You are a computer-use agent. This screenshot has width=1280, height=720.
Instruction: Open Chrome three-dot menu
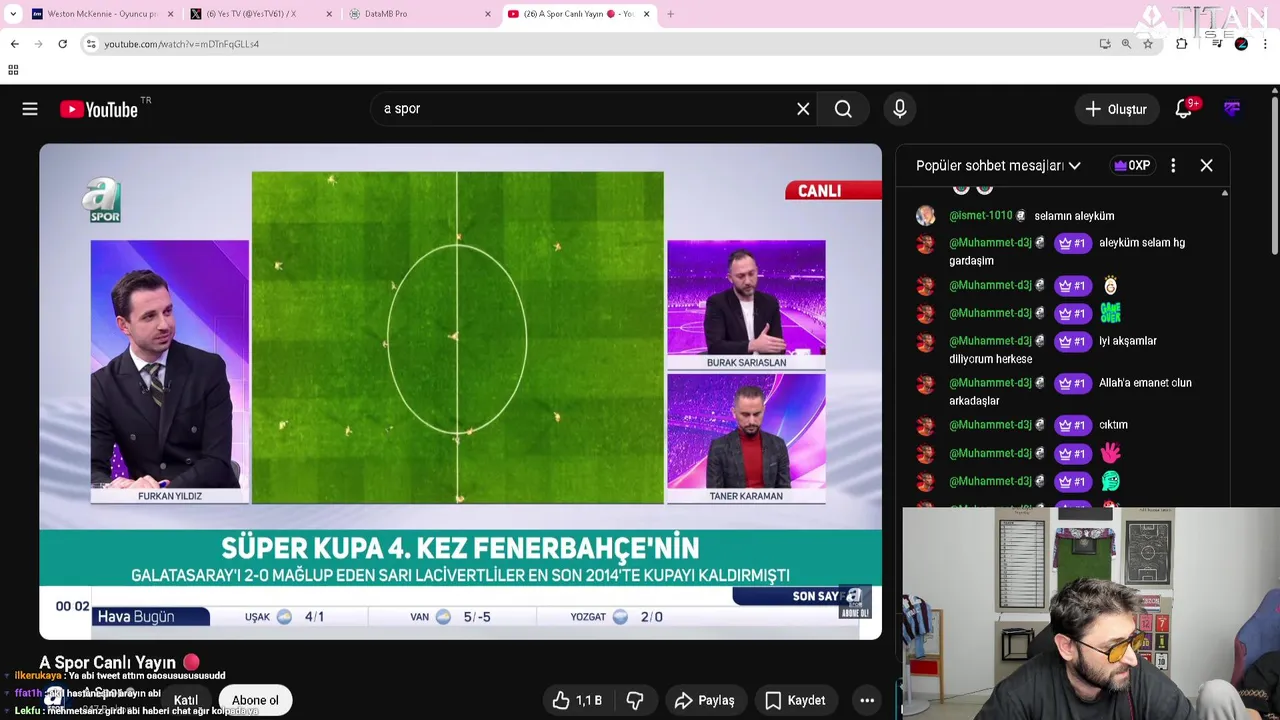[1265, 44]
